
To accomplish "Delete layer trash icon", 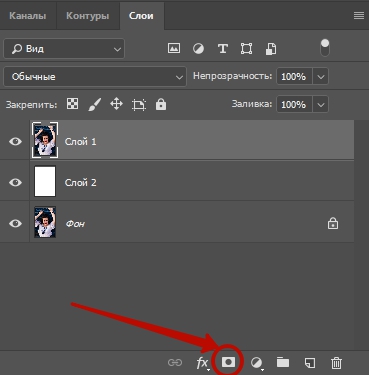I will [x=336, y=363].
